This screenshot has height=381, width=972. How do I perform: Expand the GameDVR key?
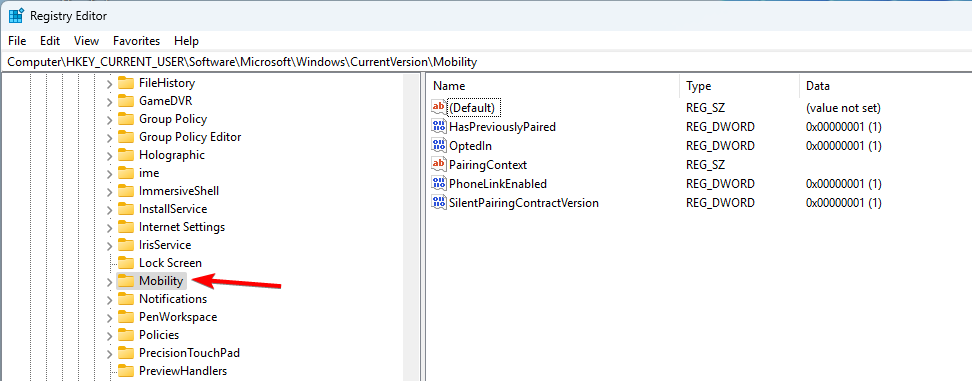click(x=110, y=102)
